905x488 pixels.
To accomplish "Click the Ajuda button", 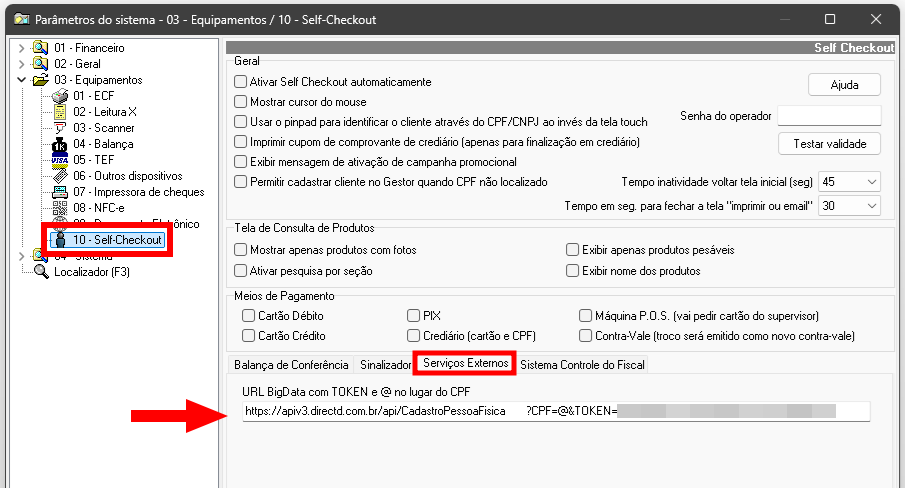I will (x=844, y=85).
